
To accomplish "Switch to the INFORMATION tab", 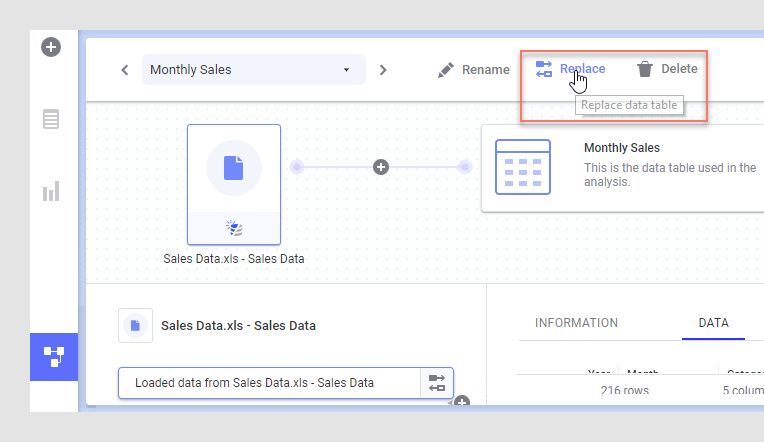I will [x=576, y=323].
